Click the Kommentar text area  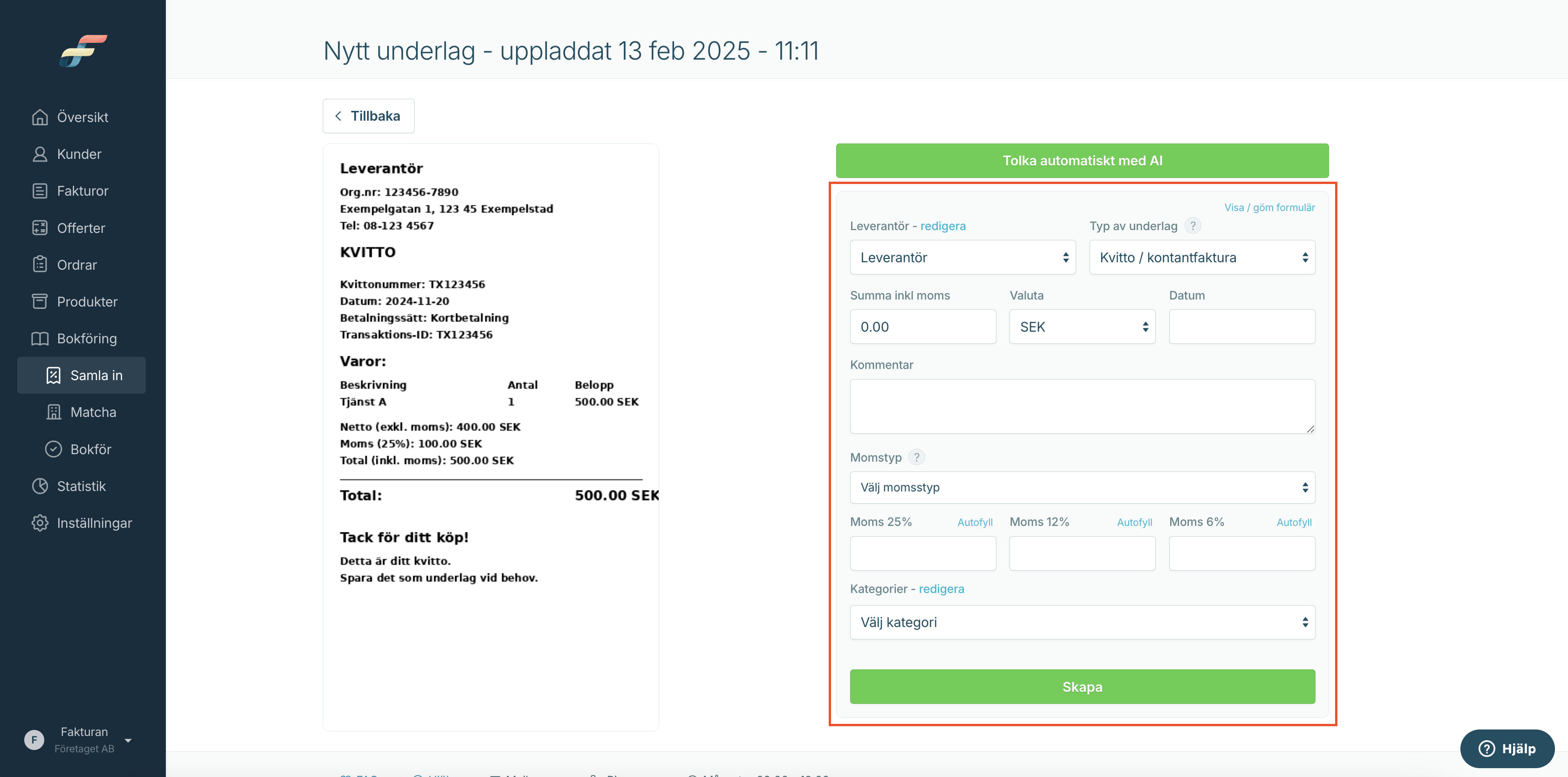pos(1082,407)
